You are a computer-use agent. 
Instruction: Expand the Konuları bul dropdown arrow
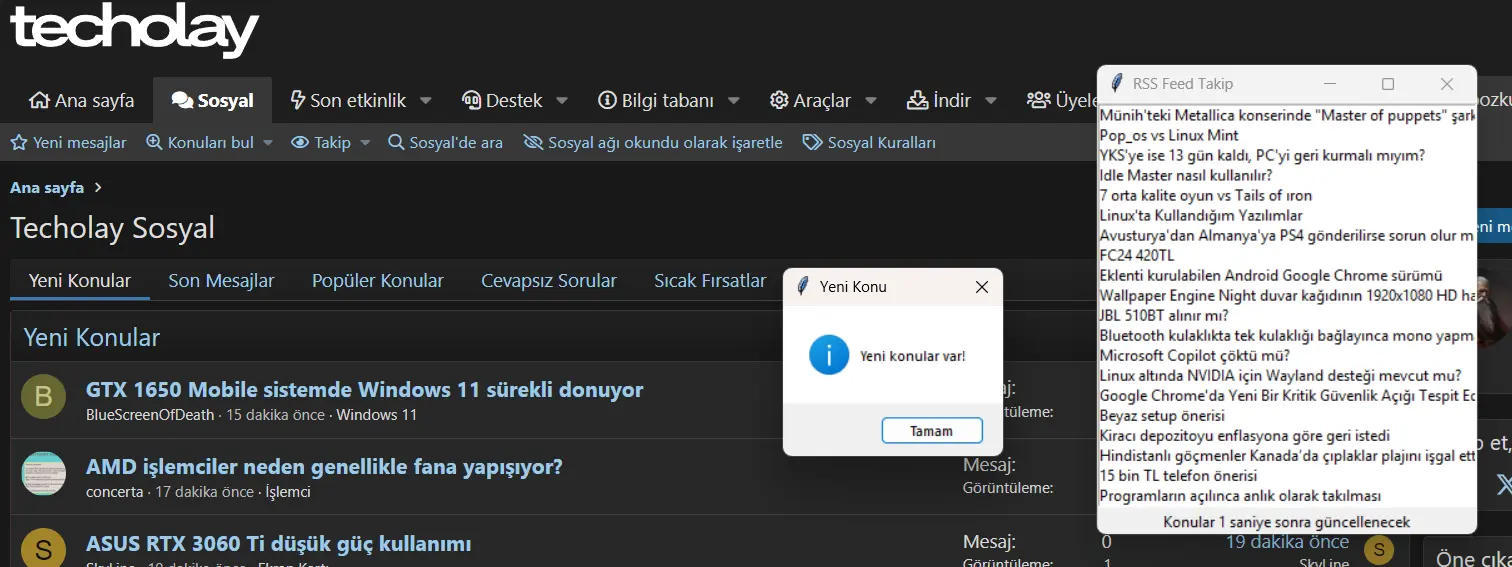[268, 143]
